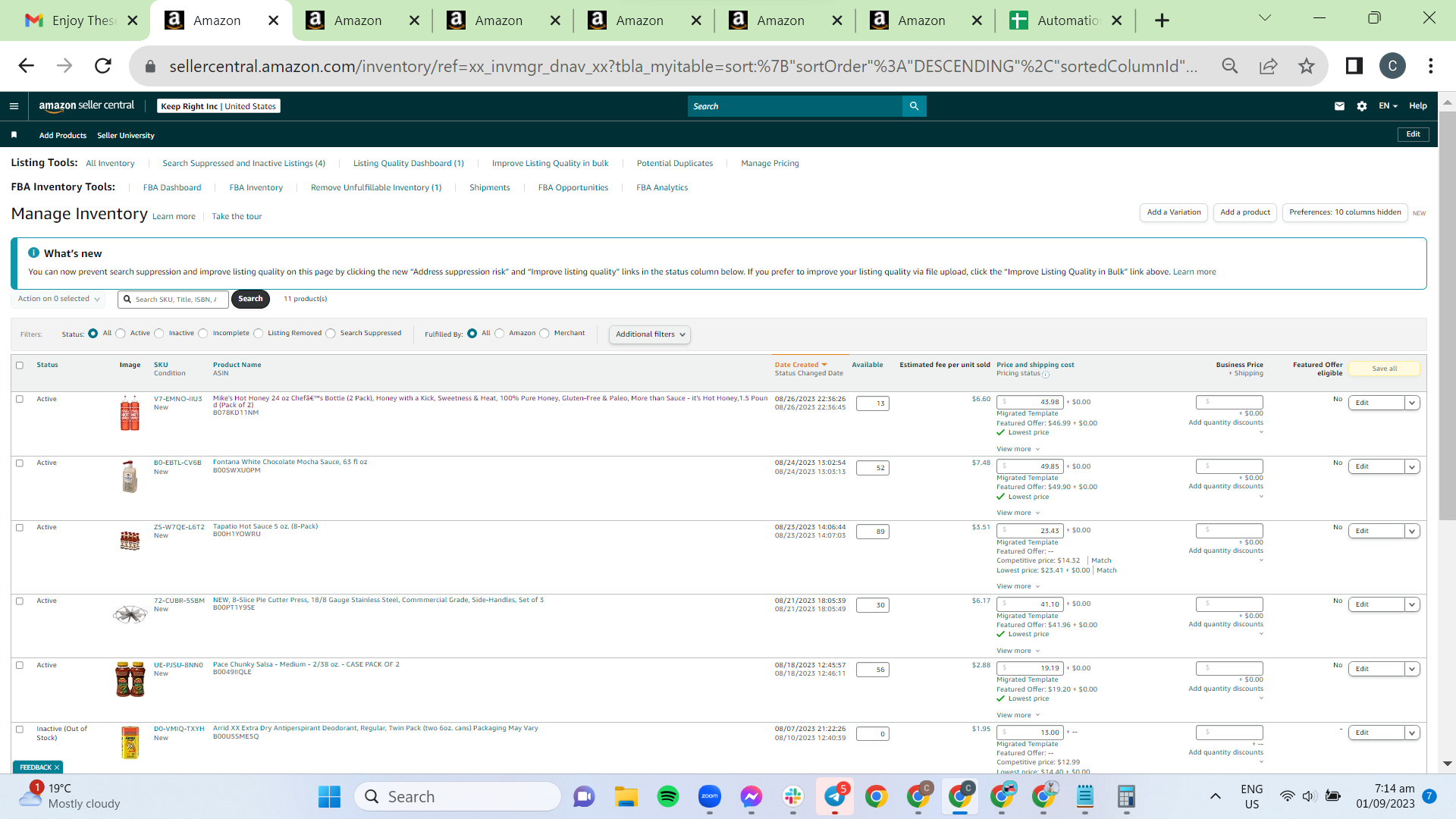The width and height of the screenshot is (1456, 819).
Task: Select the Tapatio Hot Sauce row checkbox
Action: [x=20, y=528]
